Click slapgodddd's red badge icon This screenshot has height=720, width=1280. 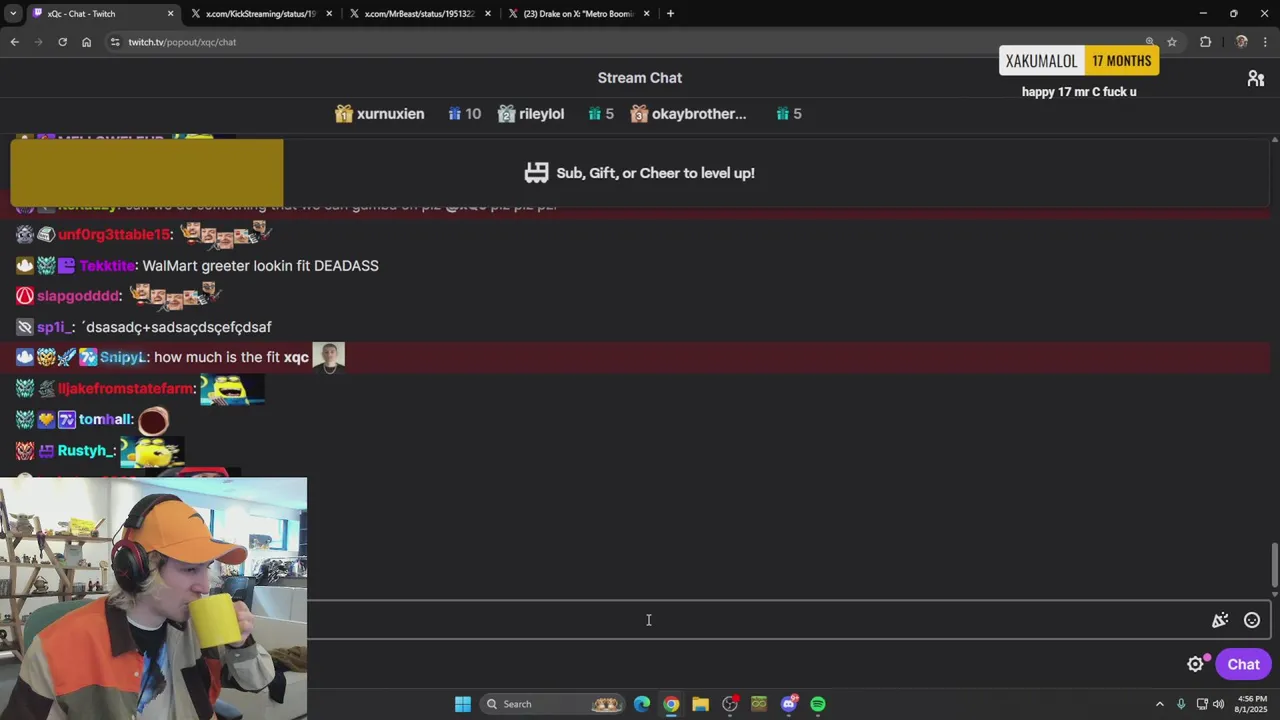[x=25, y=296]
